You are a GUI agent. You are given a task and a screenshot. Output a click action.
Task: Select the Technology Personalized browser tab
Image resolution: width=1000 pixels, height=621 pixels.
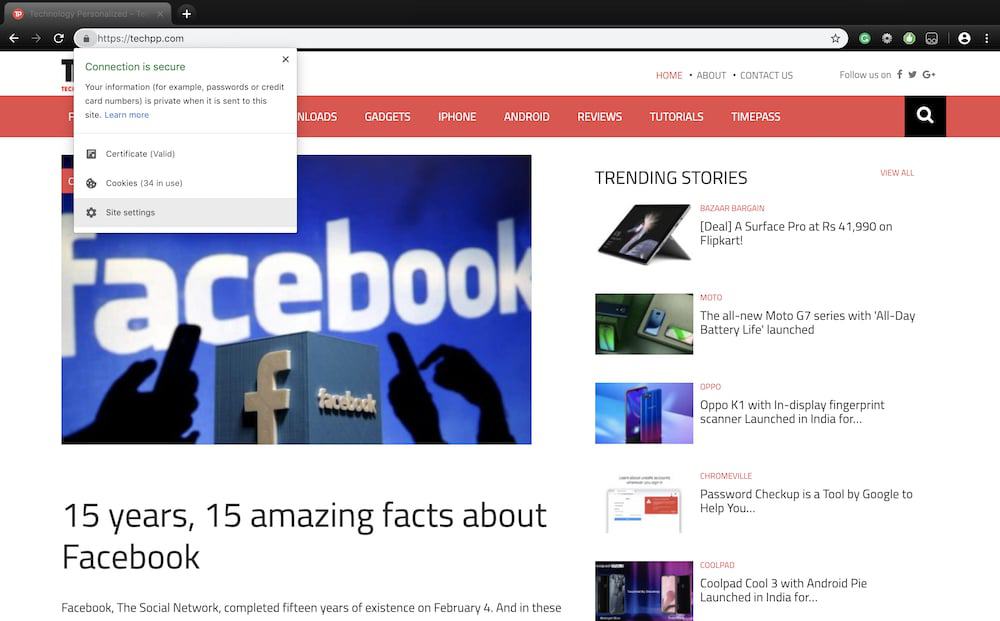(x=87, y=13)
